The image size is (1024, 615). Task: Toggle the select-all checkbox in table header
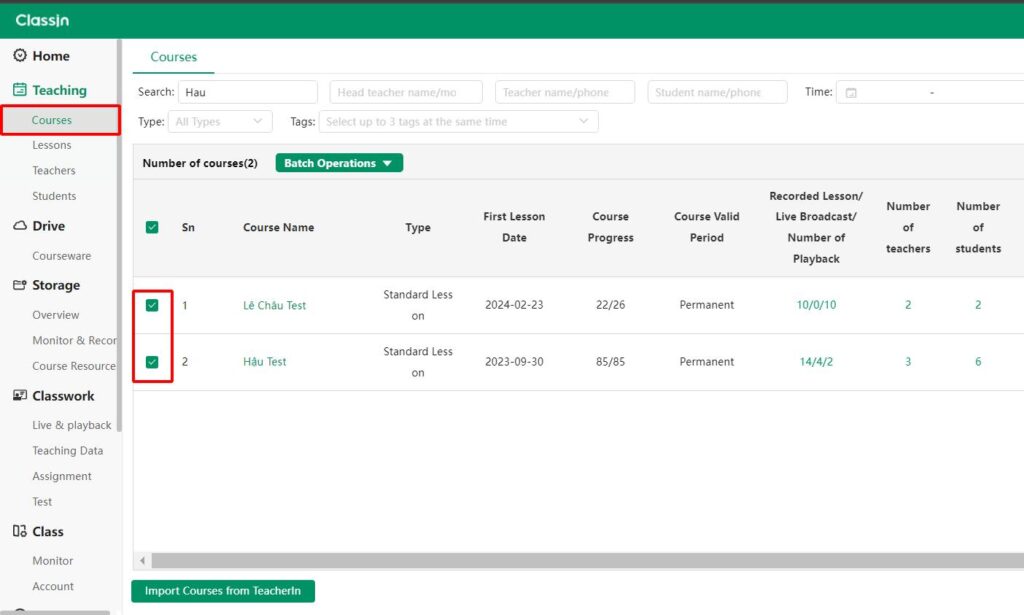point(152,228)
